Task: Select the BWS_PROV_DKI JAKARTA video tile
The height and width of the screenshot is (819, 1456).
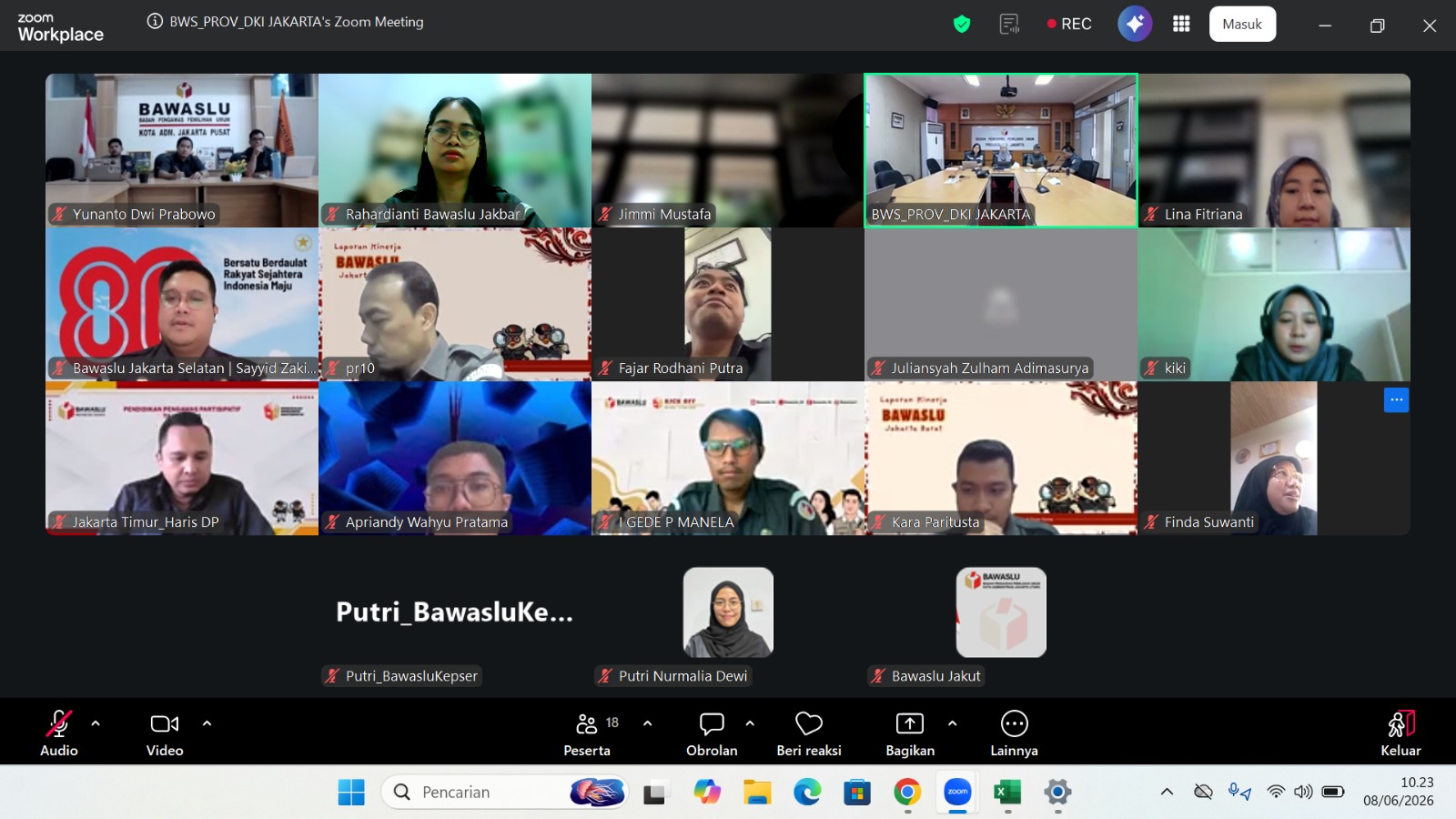Action: point(1001,150)
